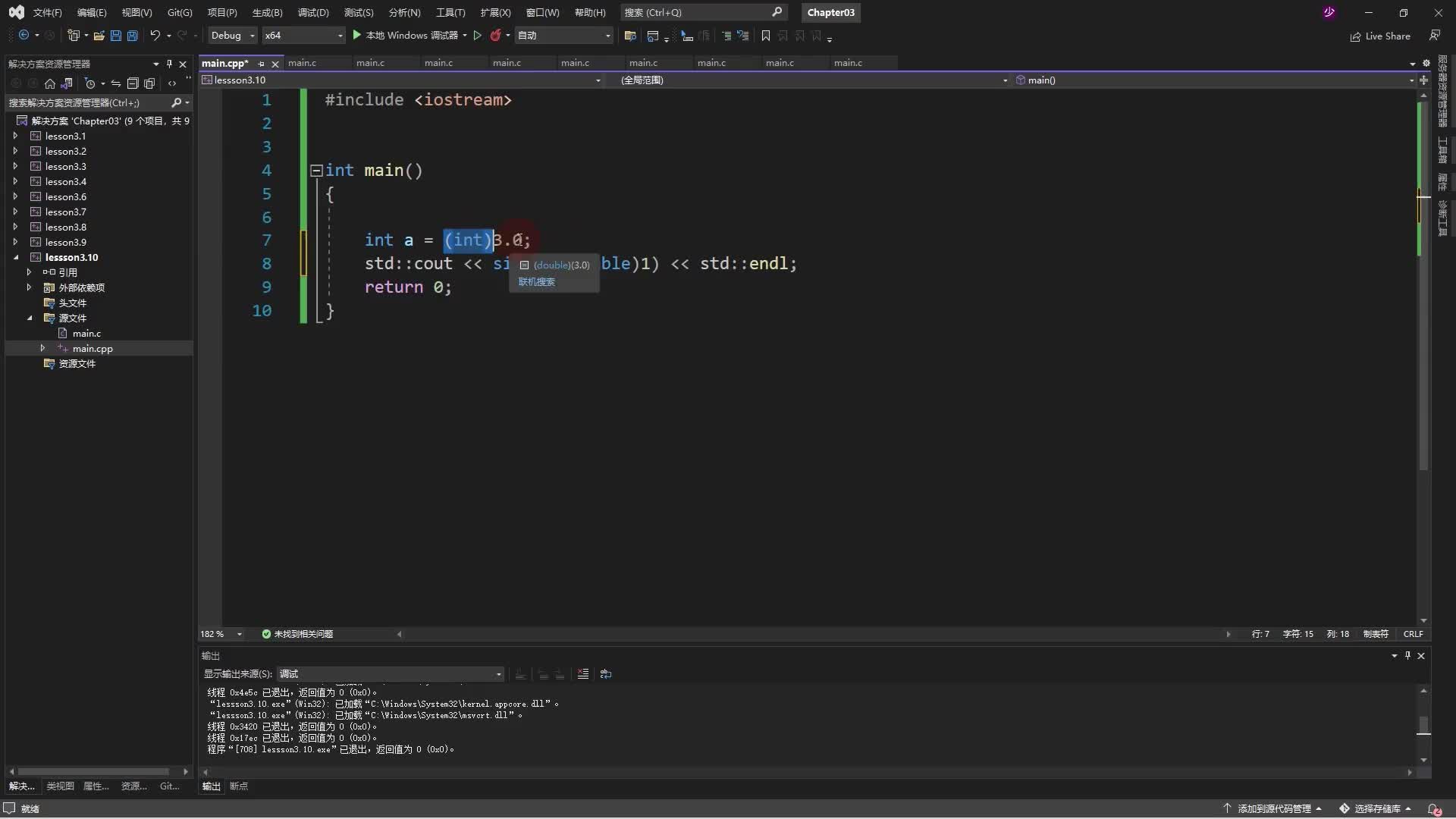Click the navigate backward arrow icon
The height and width of the screenshot is (819, 1456).
[24, 35]
